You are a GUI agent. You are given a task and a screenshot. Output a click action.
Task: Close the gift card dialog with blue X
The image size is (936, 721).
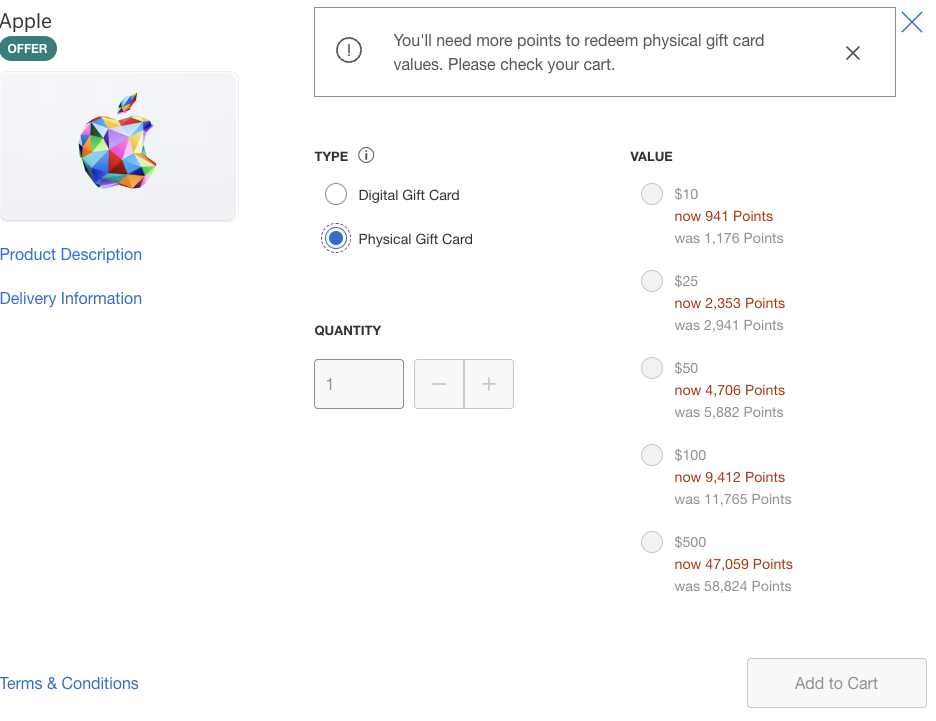pyautogui.click(x=911, y=22)
